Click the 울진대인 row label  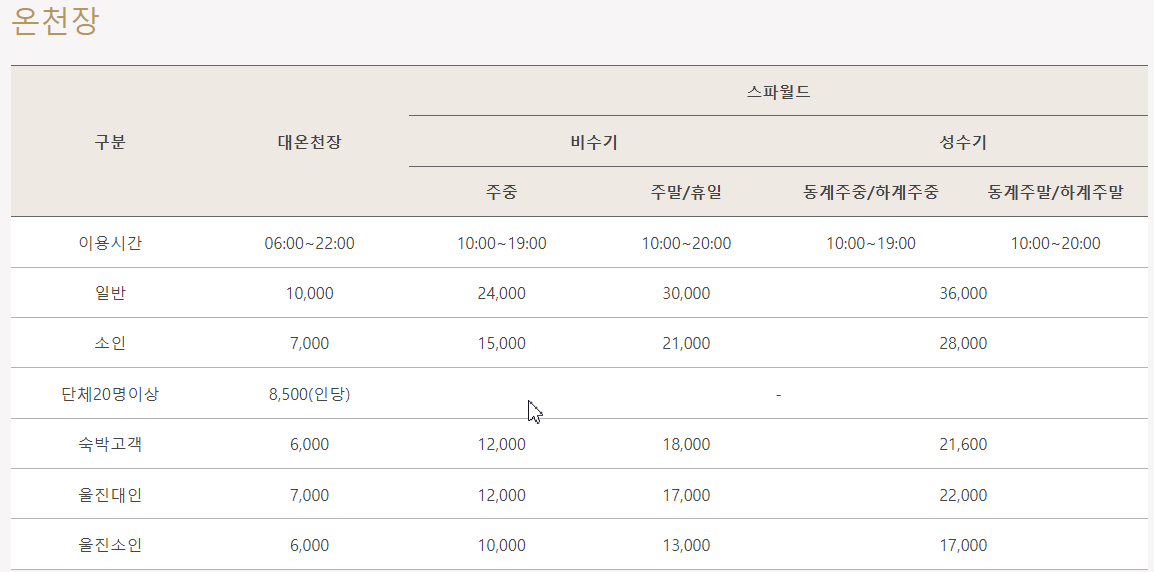point(110,495)
